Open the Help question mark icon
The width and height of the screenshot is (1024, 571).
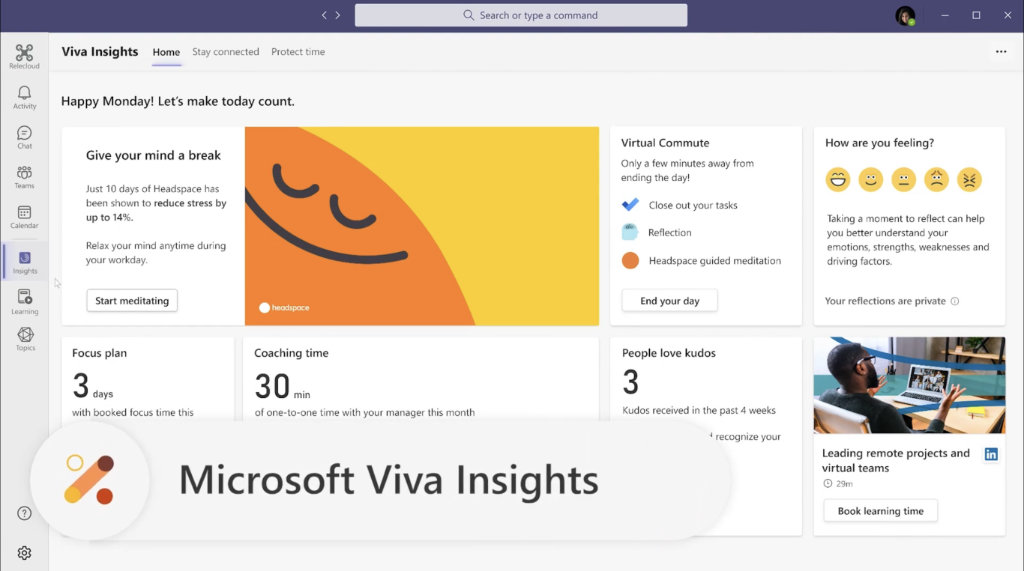point(24,513)
